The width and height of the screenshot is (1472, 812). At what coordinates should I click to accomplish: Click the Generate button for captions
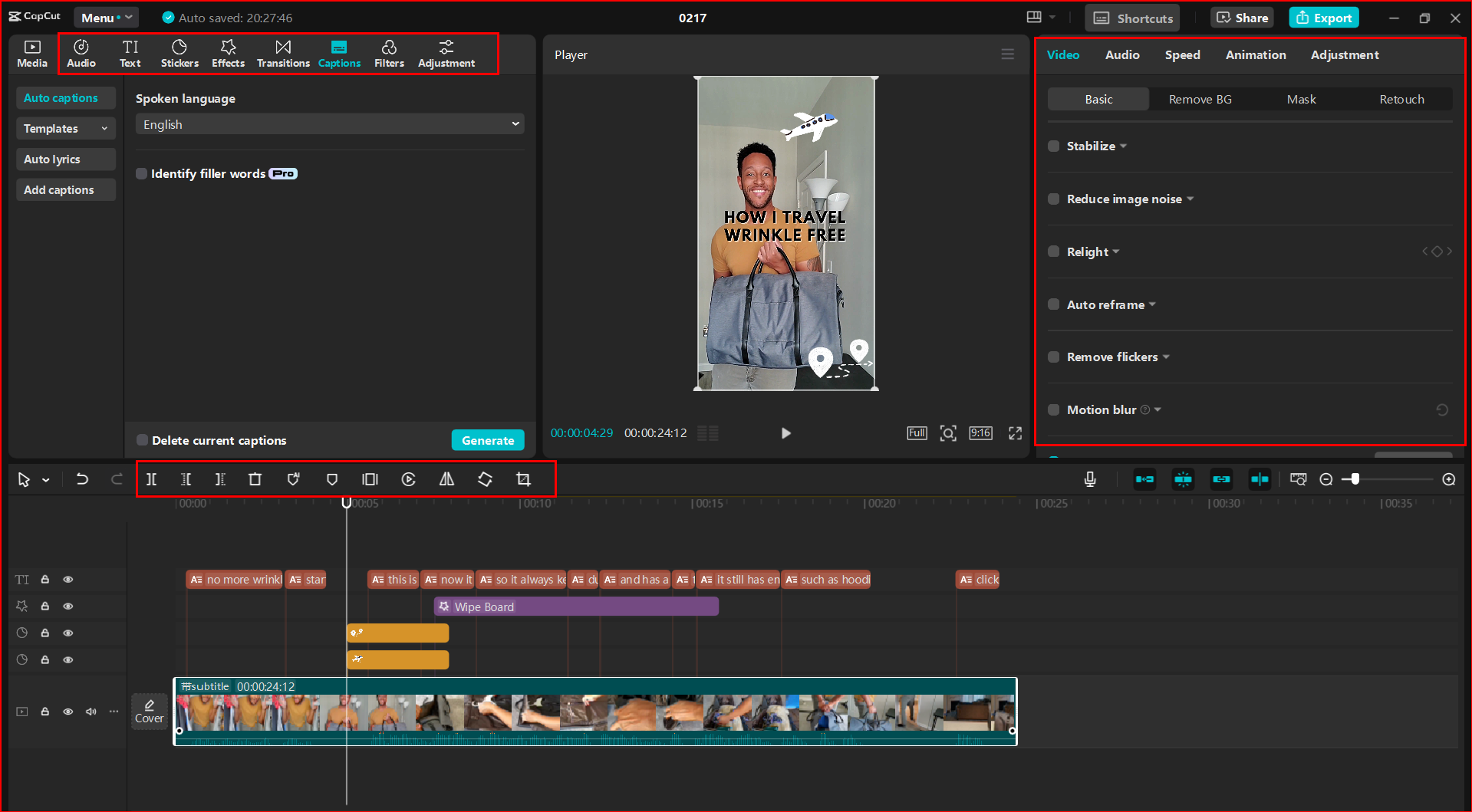488,439
